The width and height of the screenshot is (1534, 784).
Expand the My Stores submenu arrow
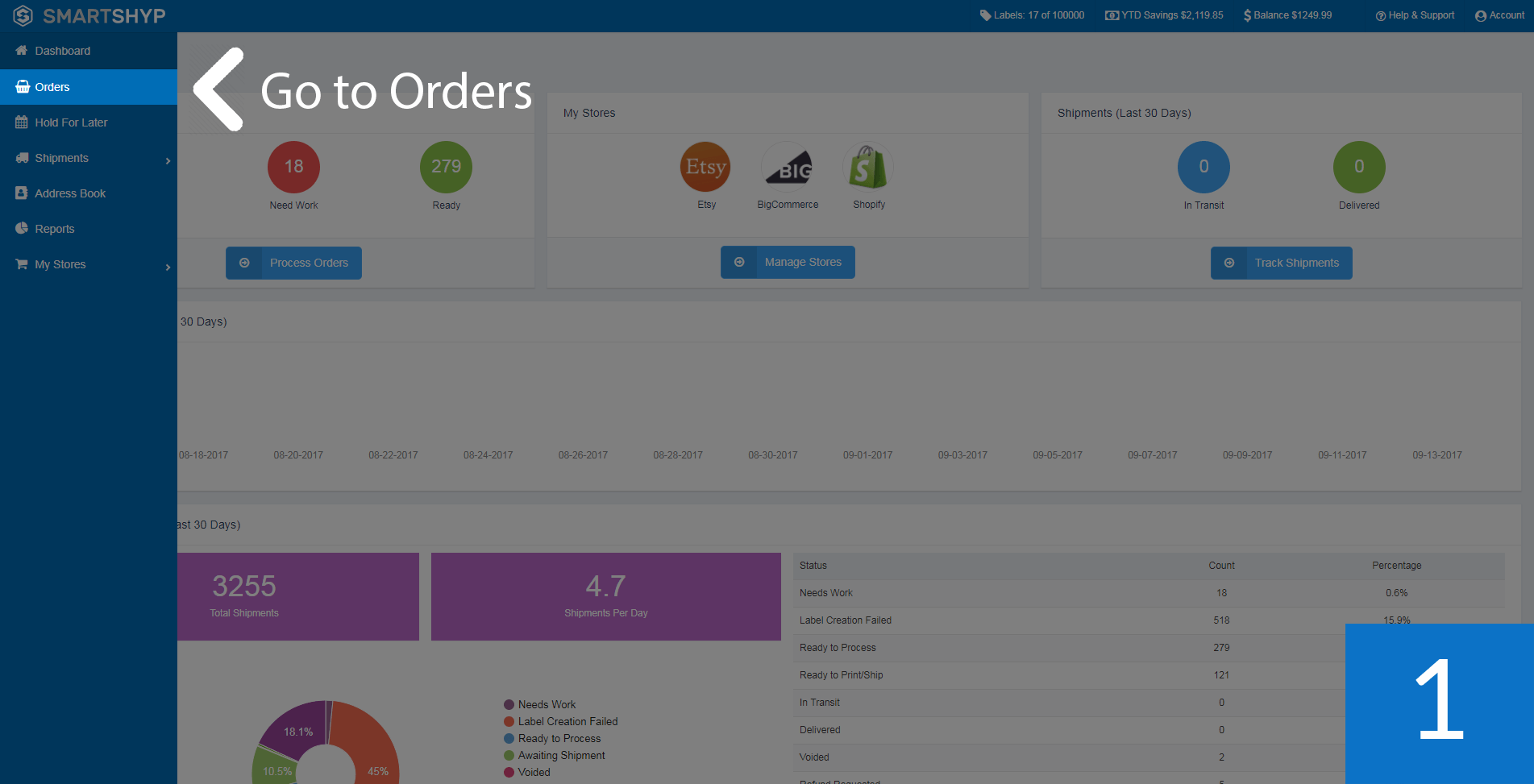168,268
